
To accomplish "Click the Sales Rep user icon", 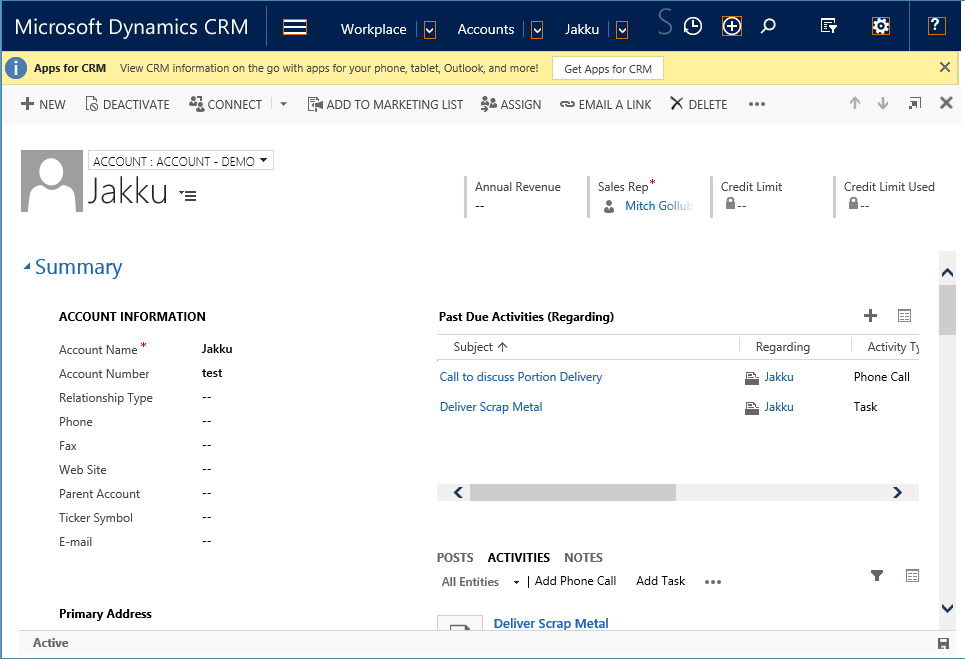I will pos(609,206).
